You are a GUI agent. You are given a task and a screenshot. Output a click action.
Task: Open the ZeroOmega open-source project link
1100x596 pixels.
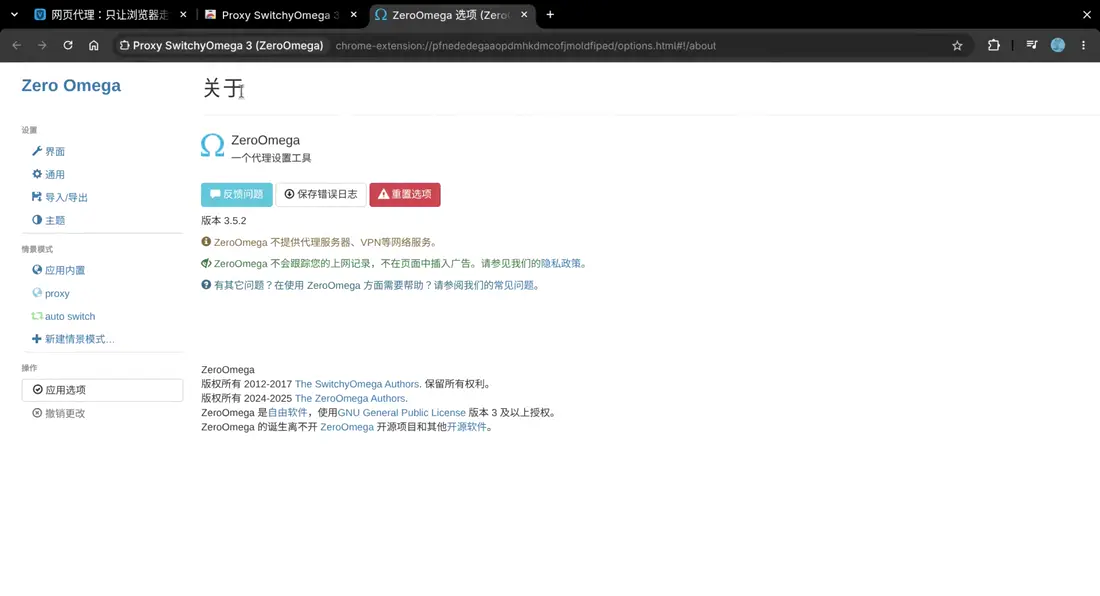pyautogui.click(x=347, y=427)
